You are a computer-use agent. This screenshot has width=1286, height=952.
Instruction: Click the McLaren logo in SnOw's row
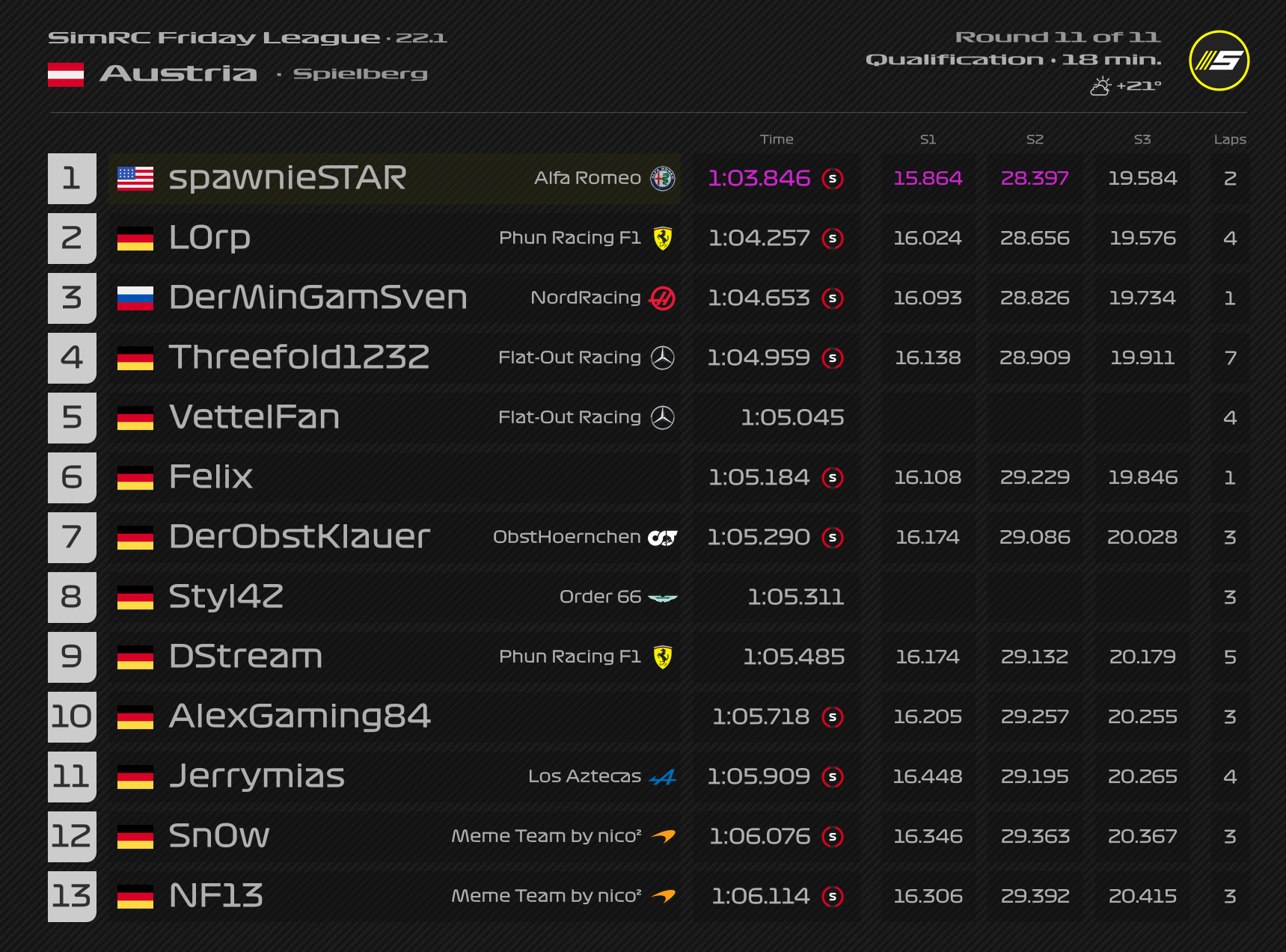click(662, 836)
